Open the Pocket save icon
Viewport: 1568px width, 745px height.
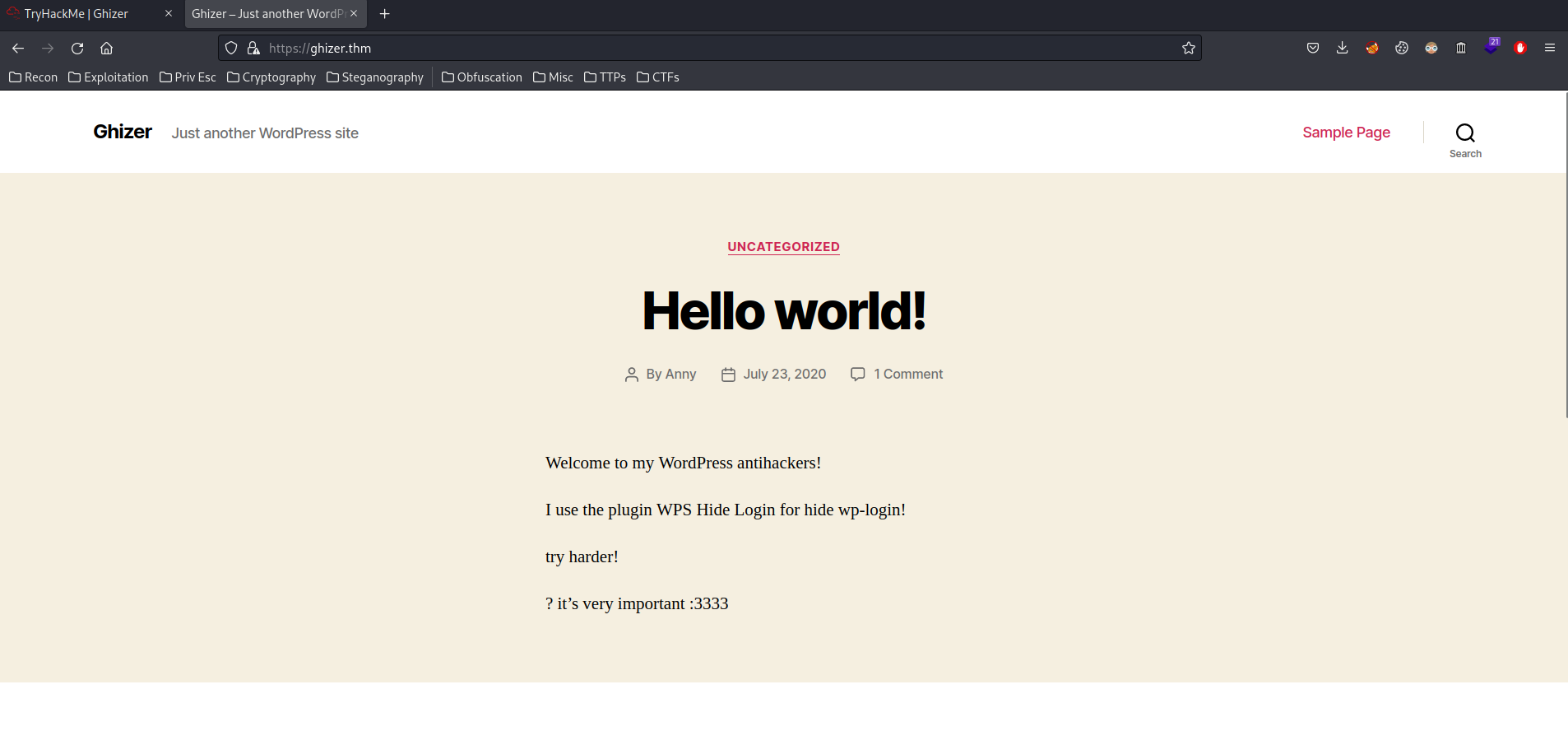1313,49
